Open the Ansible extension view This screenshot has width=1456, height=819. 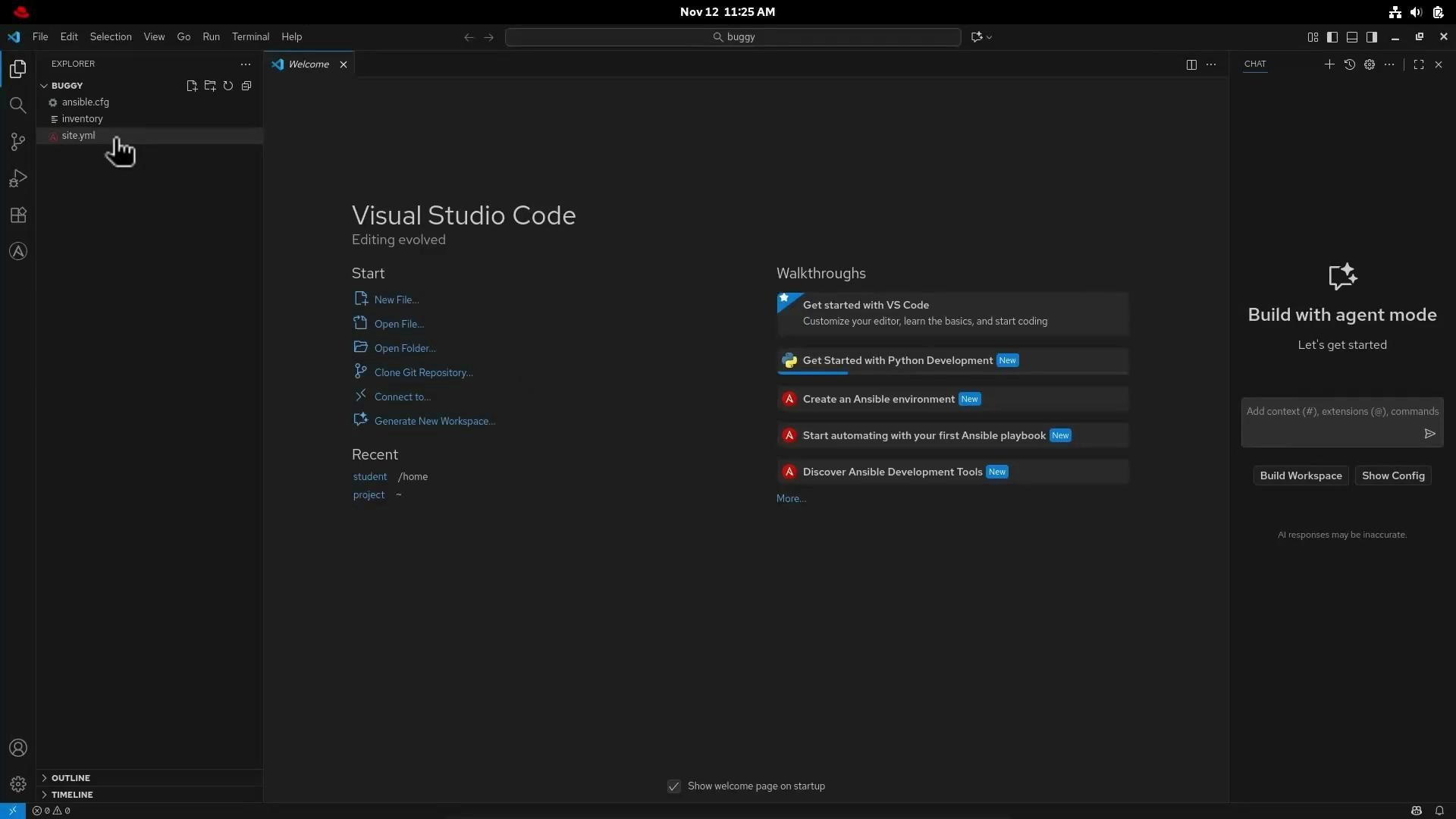pos(18,251)
